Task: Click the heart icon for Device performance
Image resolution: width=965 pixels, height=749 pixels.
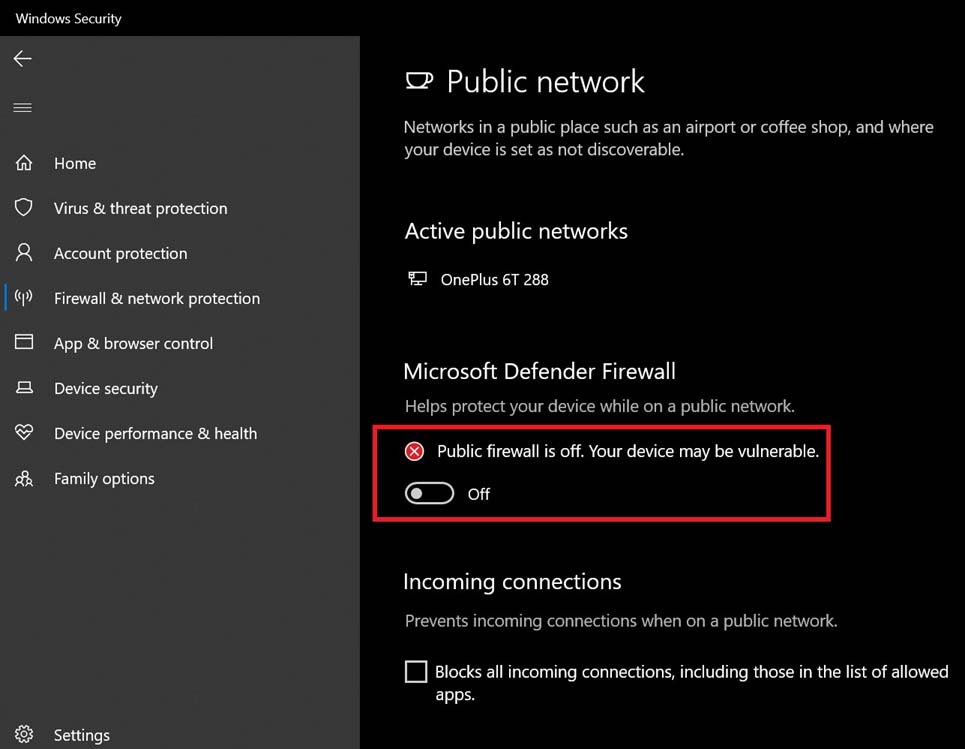Action: point(24,432)
